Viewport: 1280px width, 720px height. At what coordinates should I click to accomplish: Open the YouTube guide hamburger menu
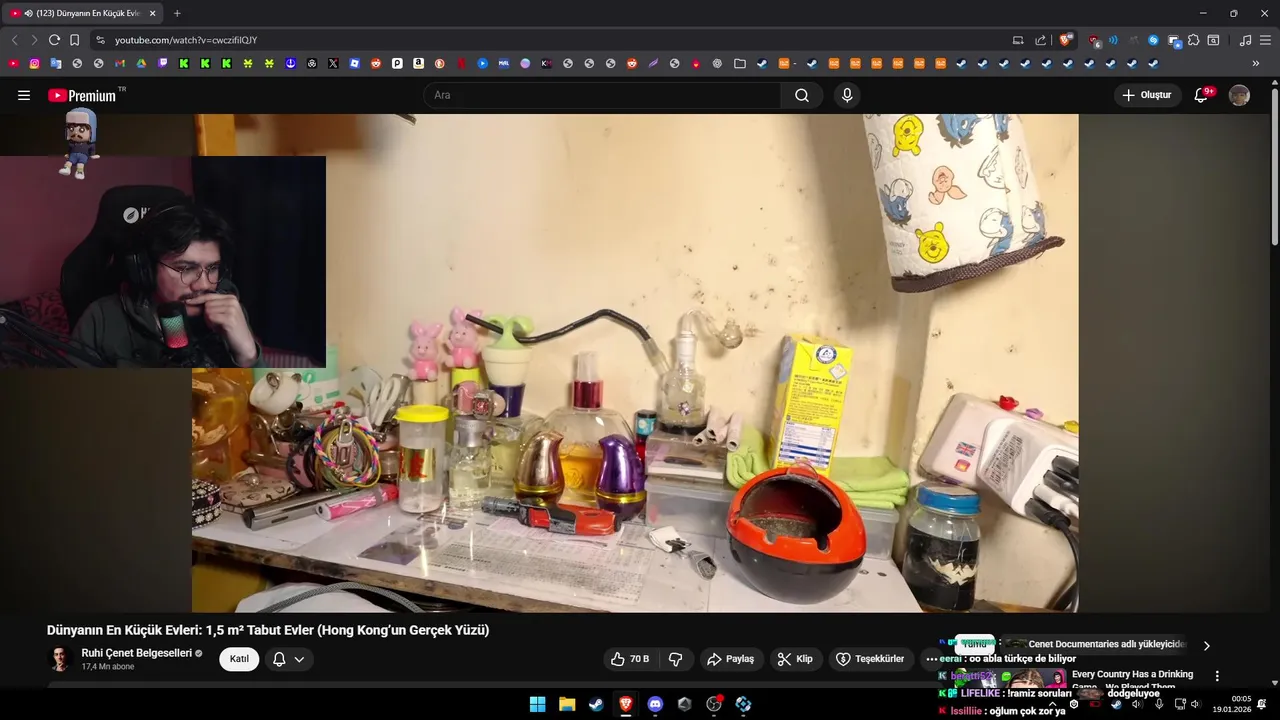coord(24,95)
